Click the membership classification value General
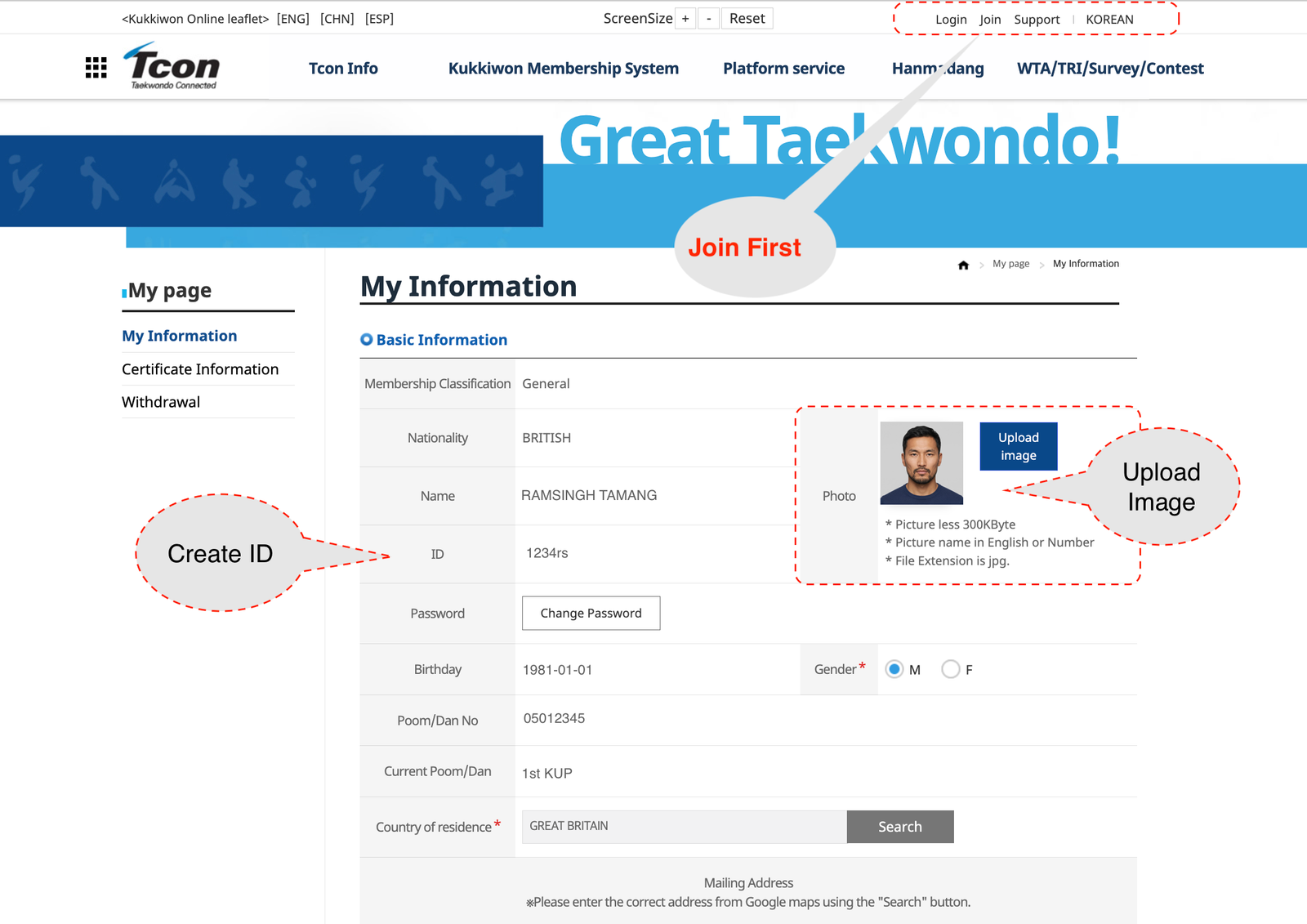Viewport: 1307px width, 924px height. pos(546,384)
